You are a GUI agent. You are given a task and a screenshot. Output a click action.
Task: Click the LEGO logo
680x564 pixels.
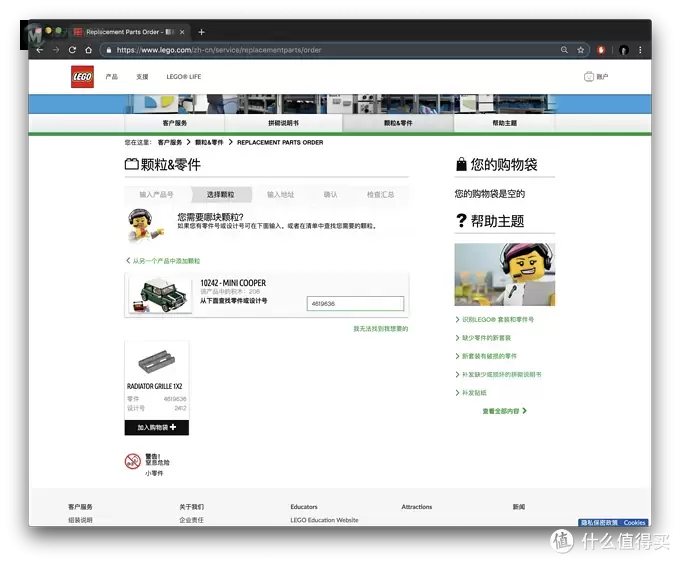(x=82, y=77)
